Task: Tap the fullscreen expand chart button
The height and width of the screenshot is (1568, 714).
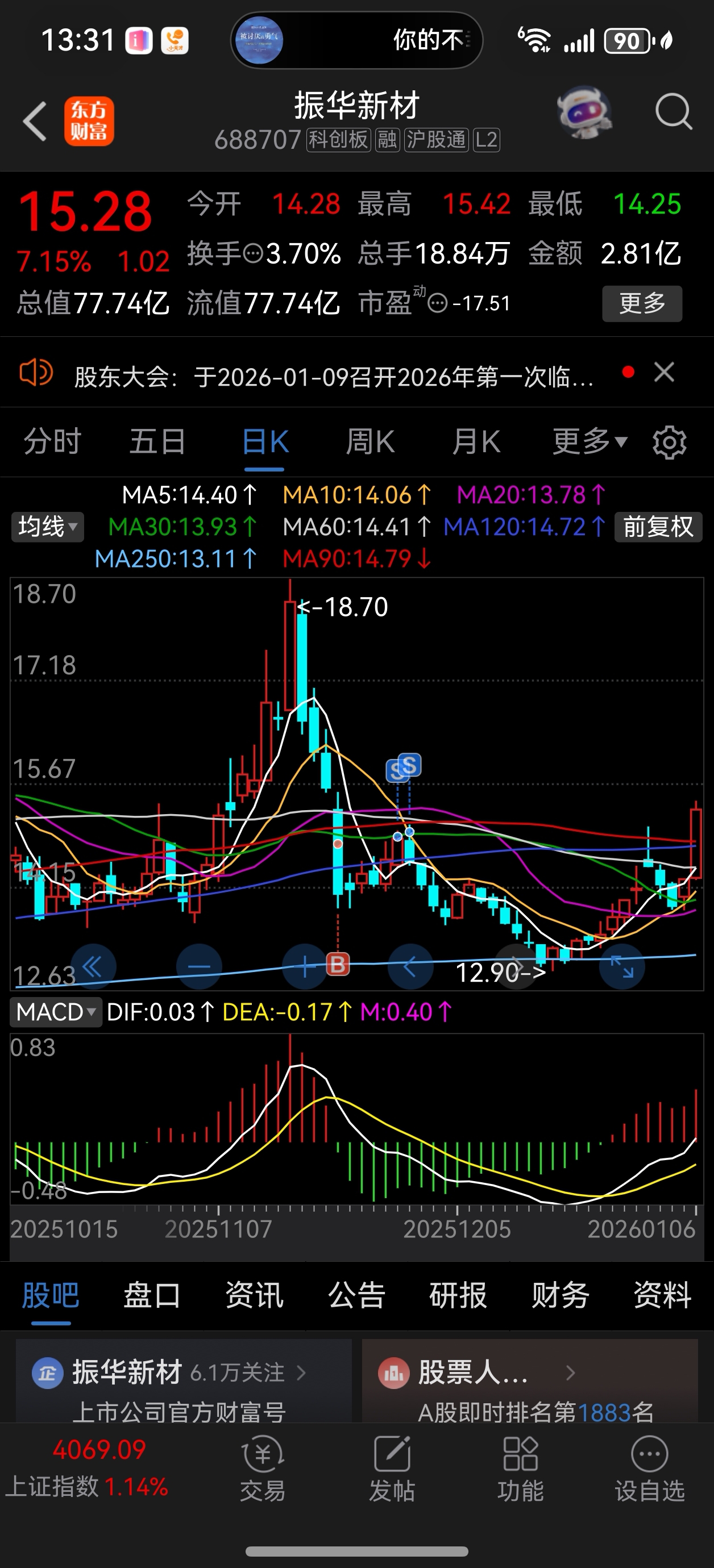Action: pyautogui.click(x=622, y=966)
